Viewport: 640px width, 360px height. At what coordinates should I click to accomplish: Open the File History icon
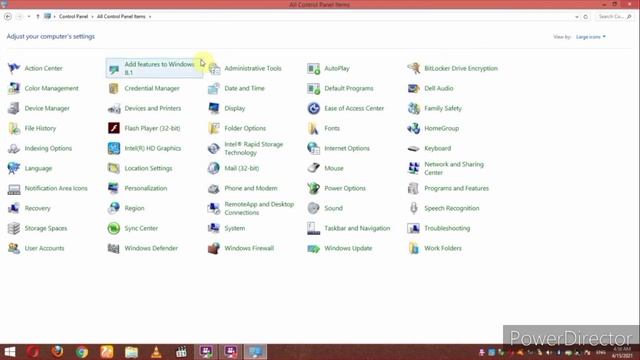pos(13,128)
